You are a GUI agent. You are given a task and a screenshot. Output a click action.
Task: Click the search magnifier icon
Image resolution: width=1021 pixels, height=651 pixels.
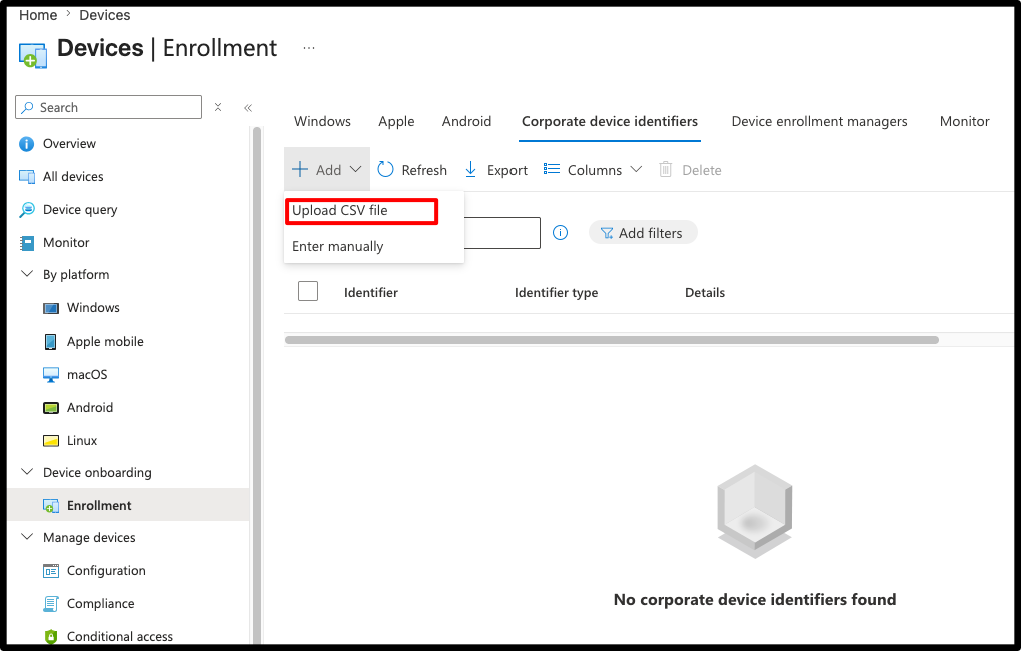(27, 107)
